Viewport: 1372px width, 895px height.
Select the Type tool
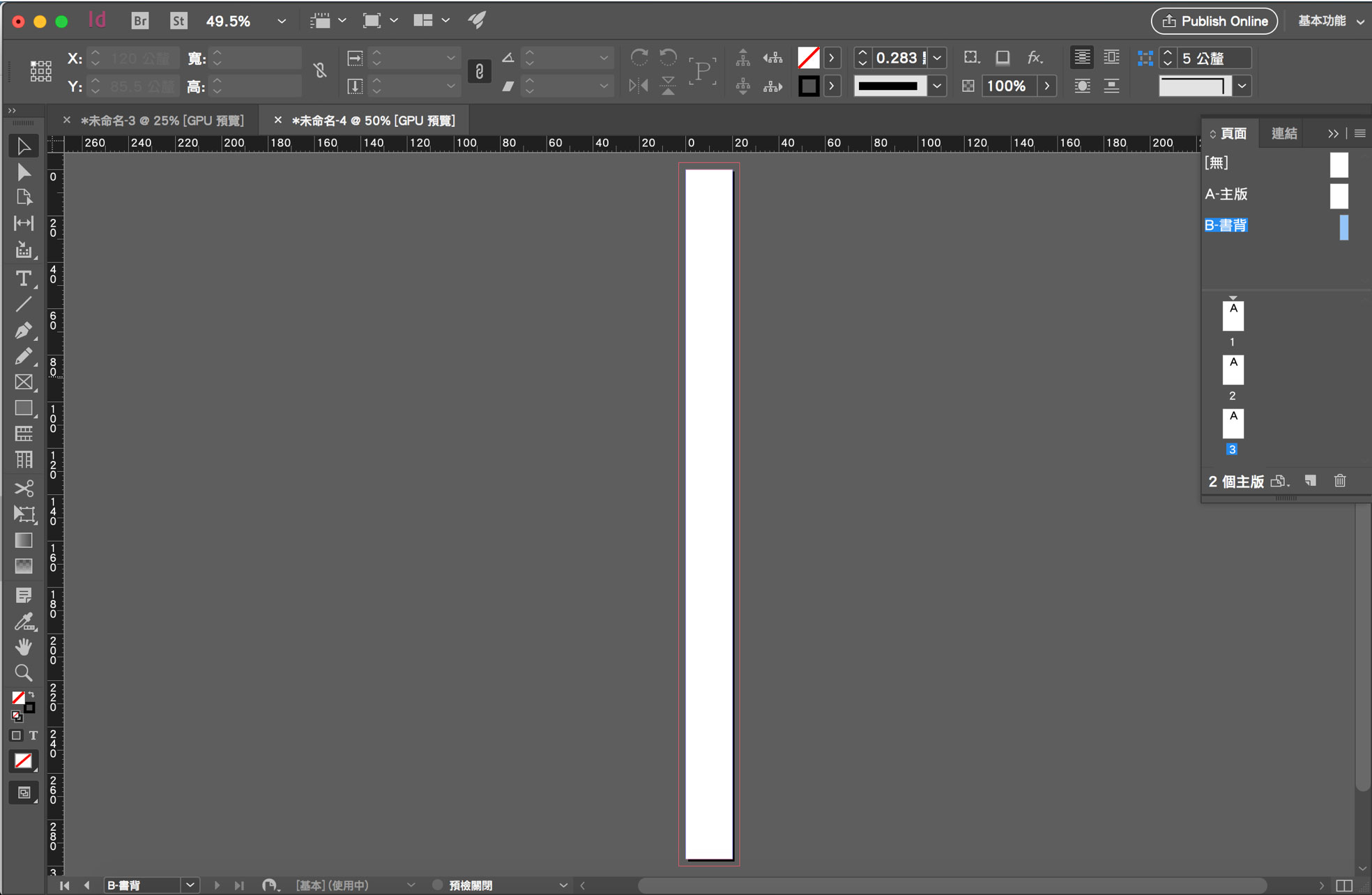click(x=23, y=278)
